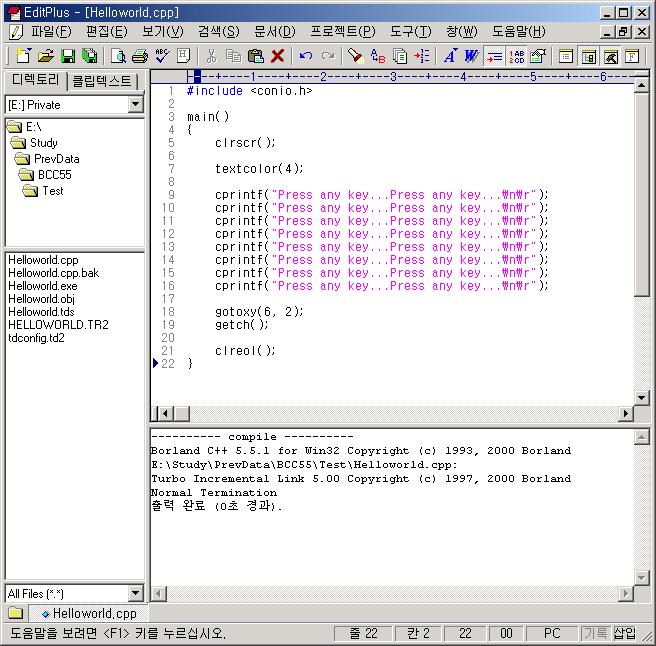Cut the selection with the scissors icon
Viewport: 656px width, 646px height.
211,56
